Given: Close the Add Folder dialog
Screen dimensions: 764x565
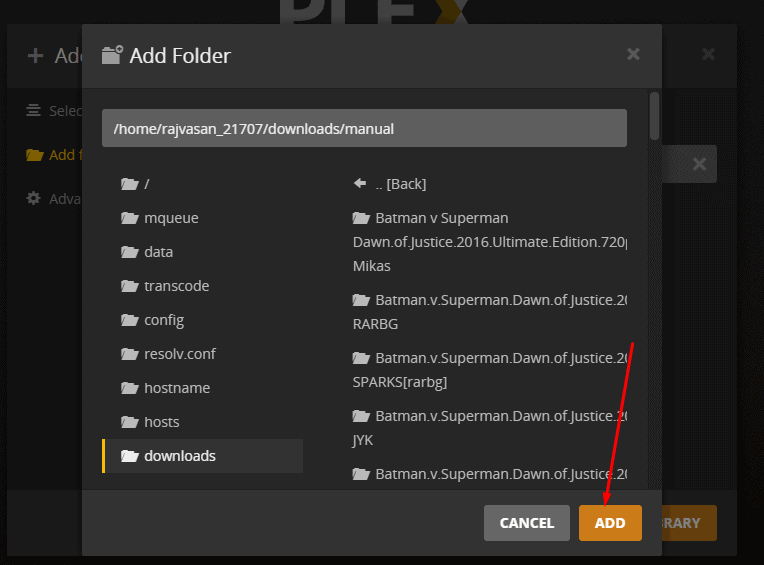Looking at the screenshot, I should point(633,55).
